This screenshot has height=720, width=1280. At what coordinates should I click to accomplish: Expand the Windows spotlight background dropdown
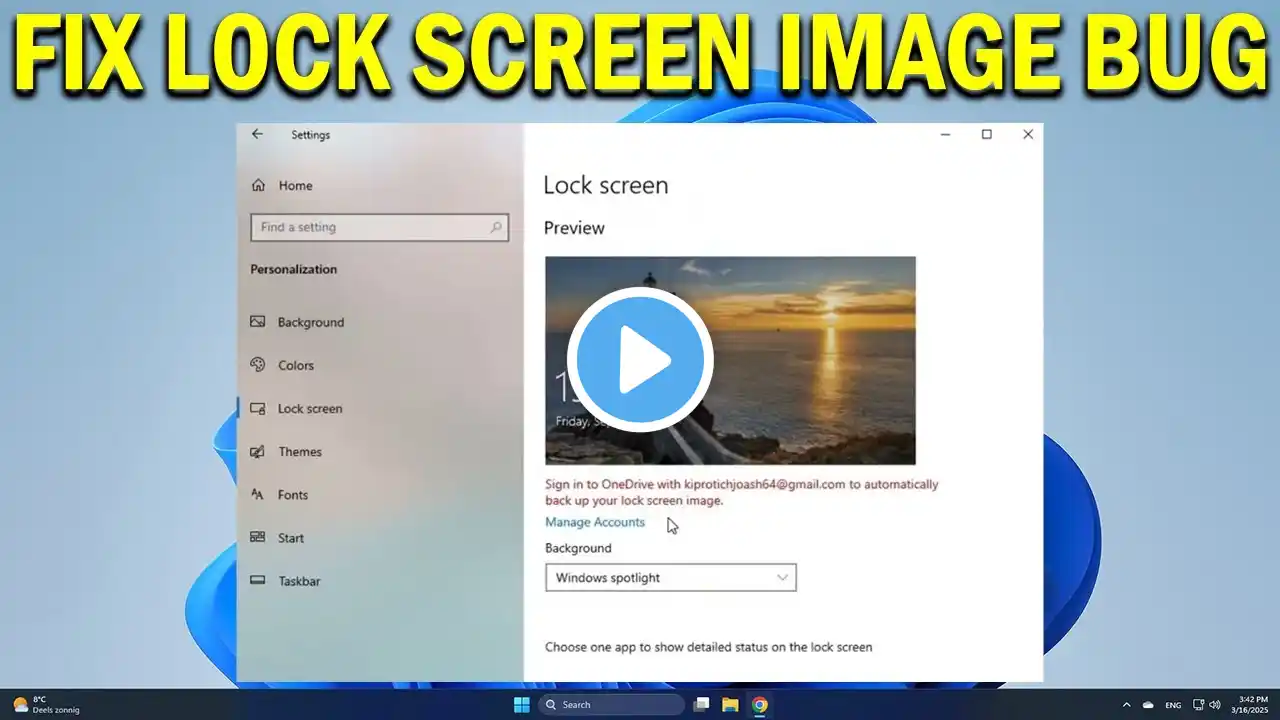point(670,578)
